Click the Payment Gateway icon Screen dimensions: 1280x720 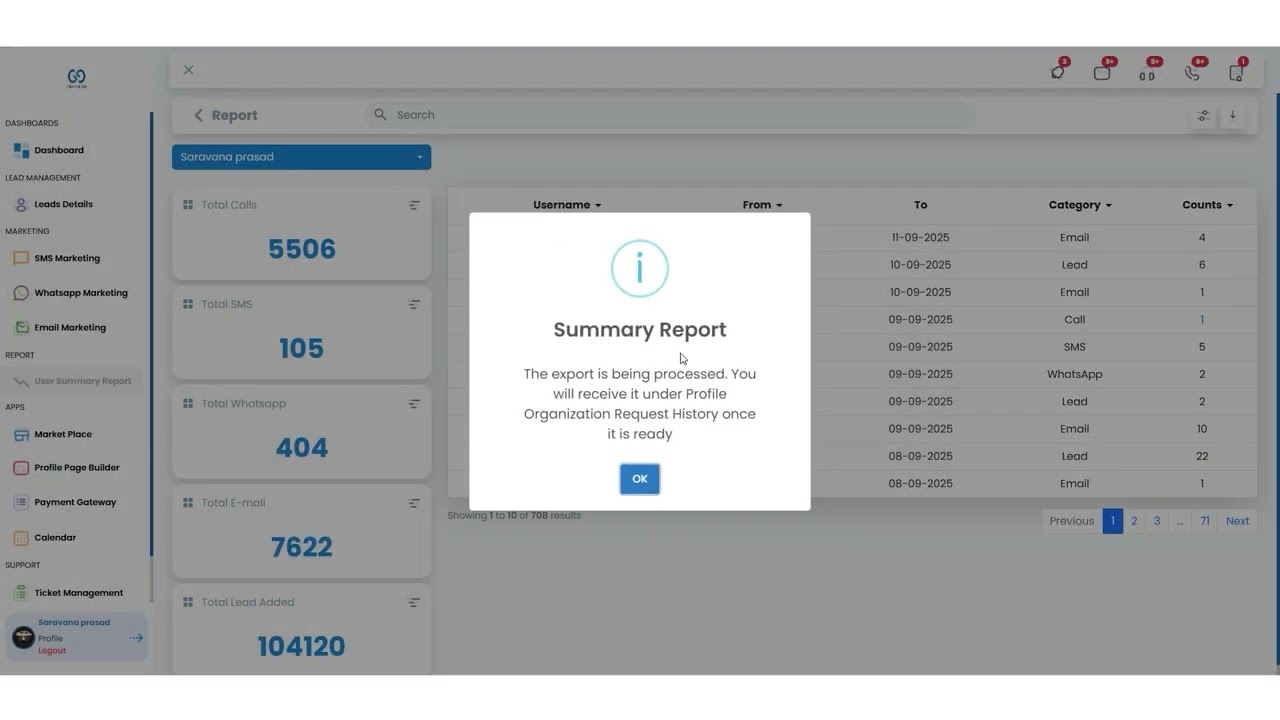coord(21,502)
